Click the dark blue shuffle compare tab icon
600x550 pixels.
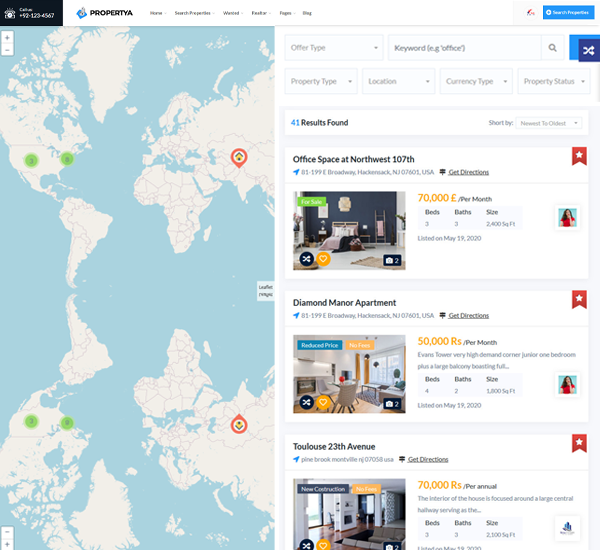click(x=589, y=51)
